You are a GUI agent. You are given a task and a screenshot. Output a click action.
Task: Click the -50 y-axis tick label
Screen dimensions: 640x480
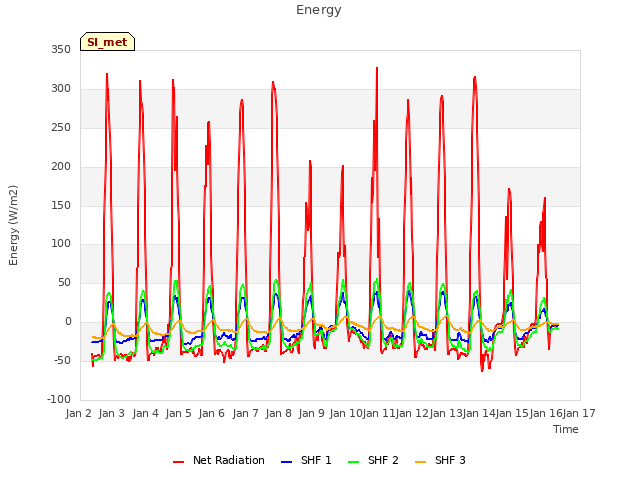click(62, 360)
